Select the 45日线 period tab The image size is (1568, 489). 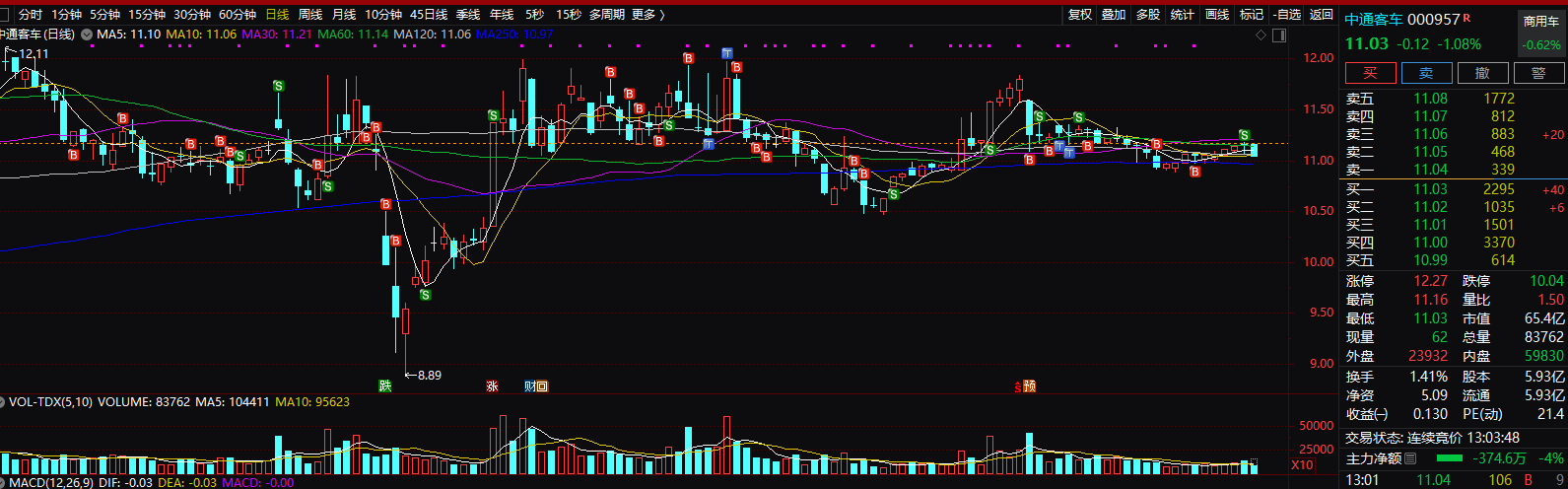pyautogui.click(x=429, y=15)
